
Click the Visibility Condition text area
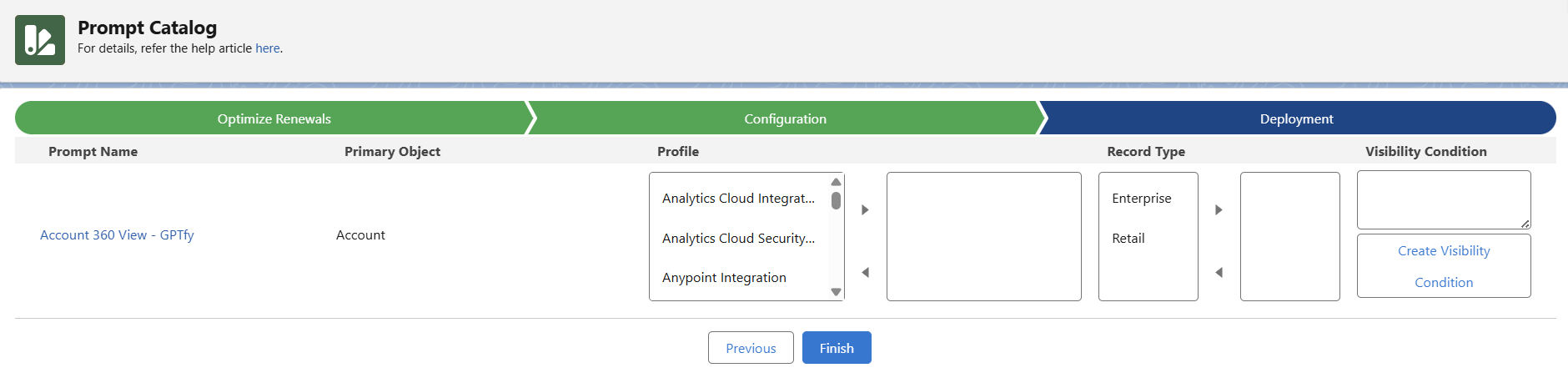point(1443,199)
